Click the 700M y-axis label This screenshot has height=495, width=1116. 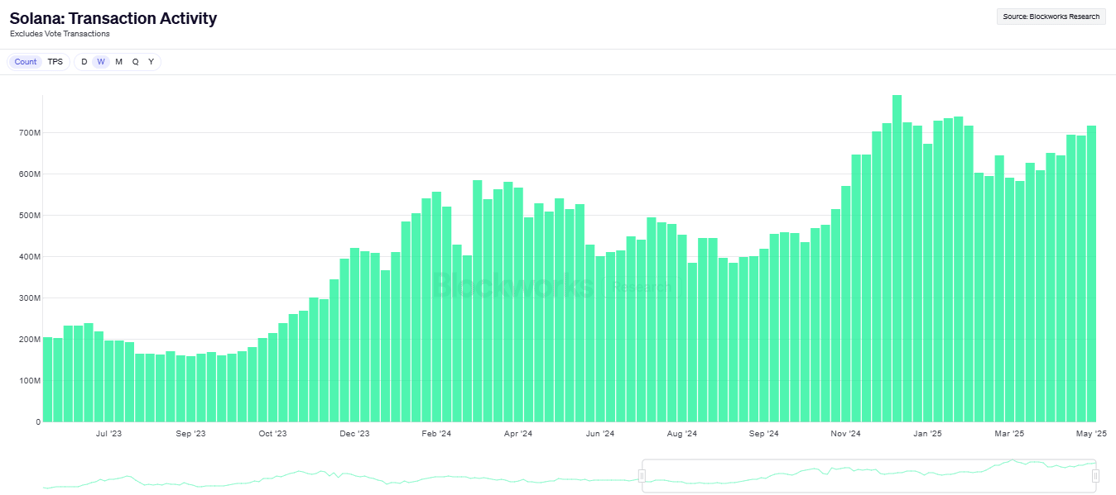click(28, 132)
